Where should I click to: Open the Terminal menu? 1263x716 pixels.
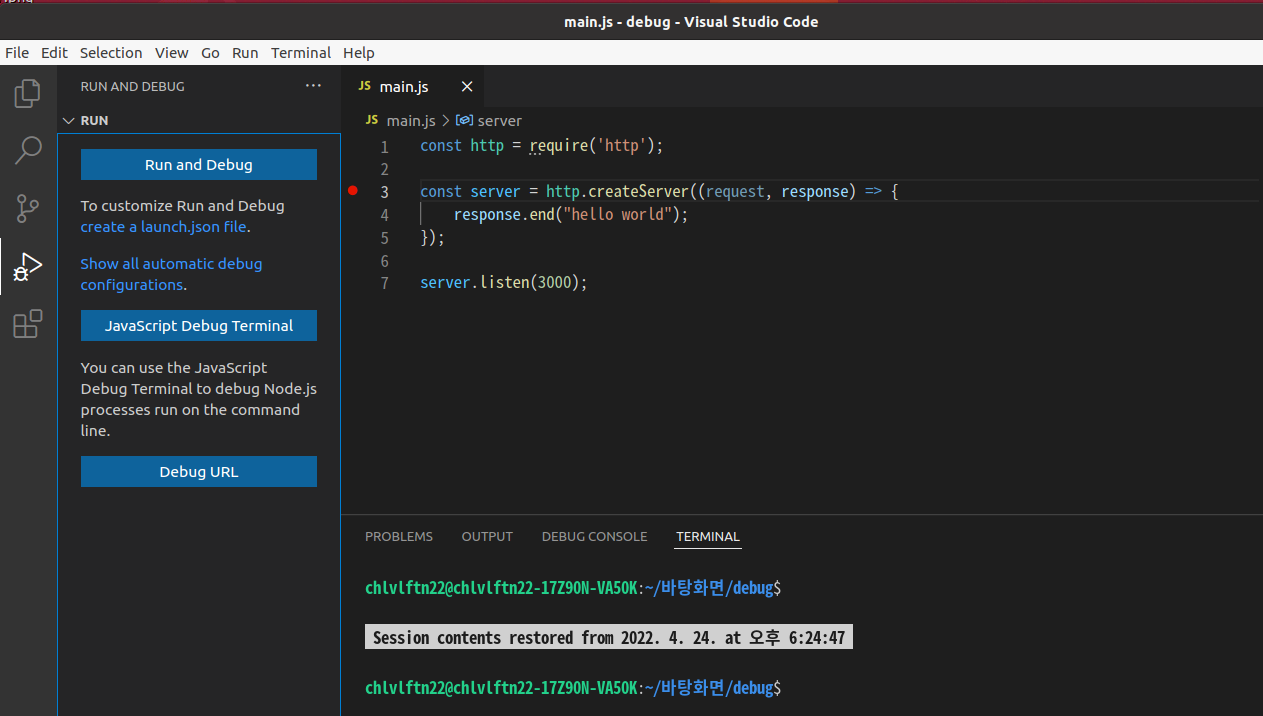coord(301,53)
